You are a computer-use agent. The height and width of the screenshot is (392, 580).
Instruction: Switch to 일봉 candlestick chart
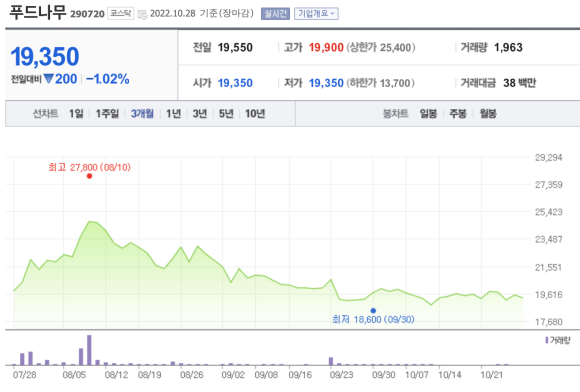tap(428, 114)
